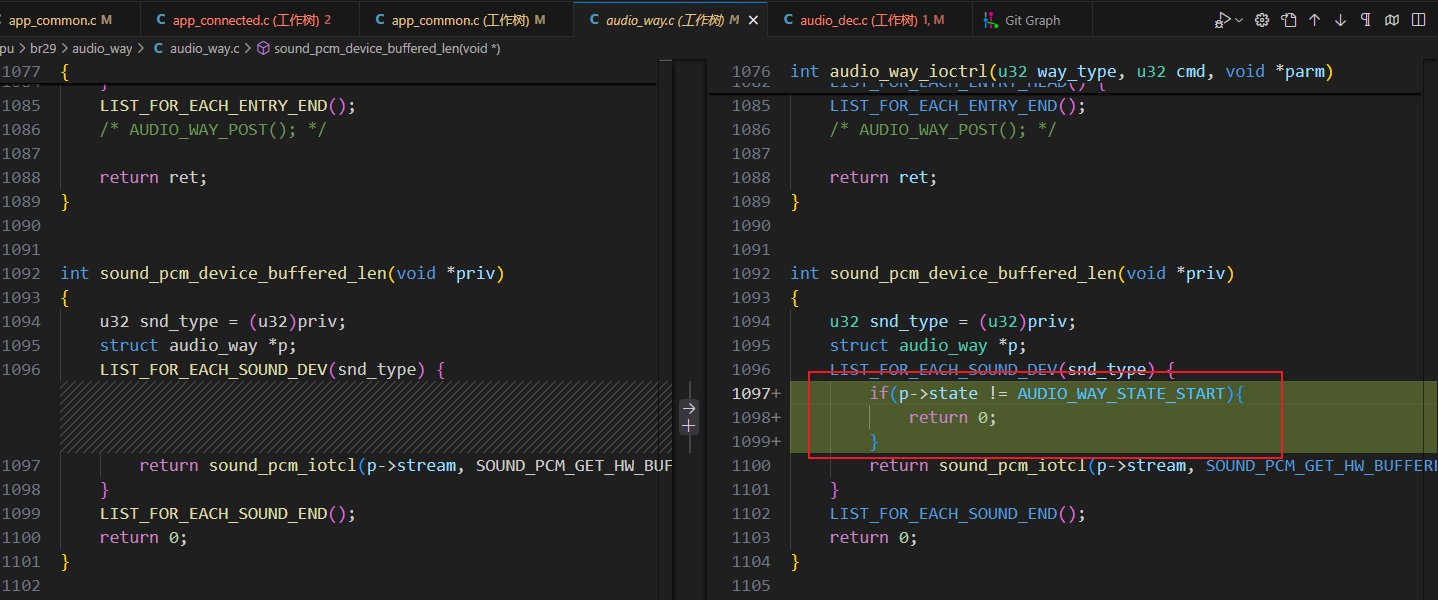Image resolution: width=1438 pixels, height=600 pixels.
Task: Click LIST_FOR_EACH_SOUND_END on left line 1099
Action: 214,513
